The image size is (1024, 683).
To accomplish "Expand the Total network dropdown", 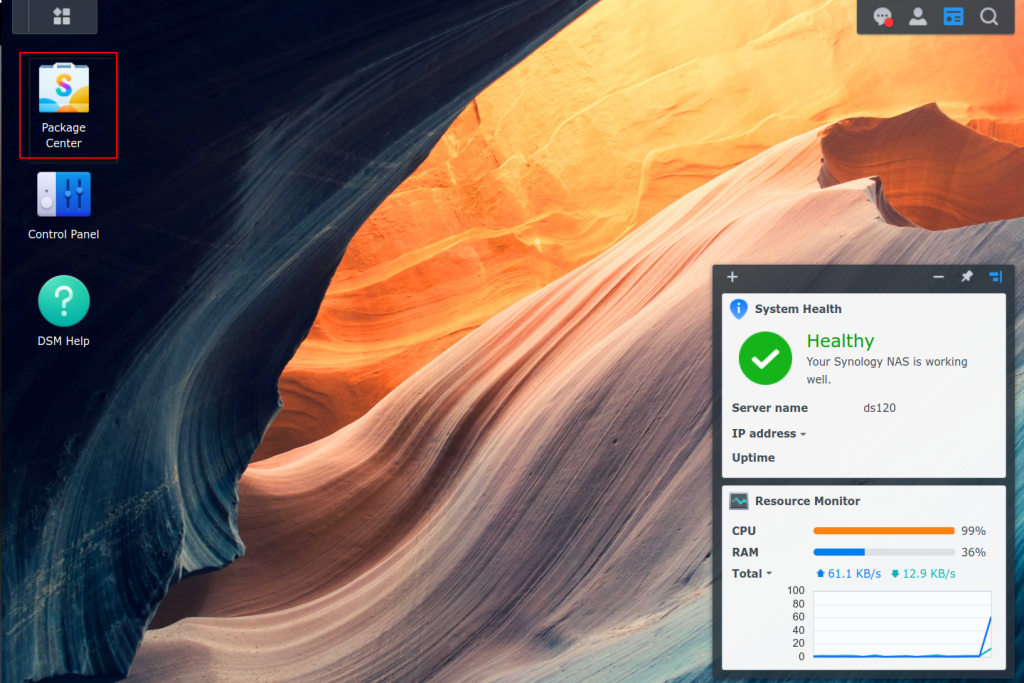I will click(x=769, y=574).
